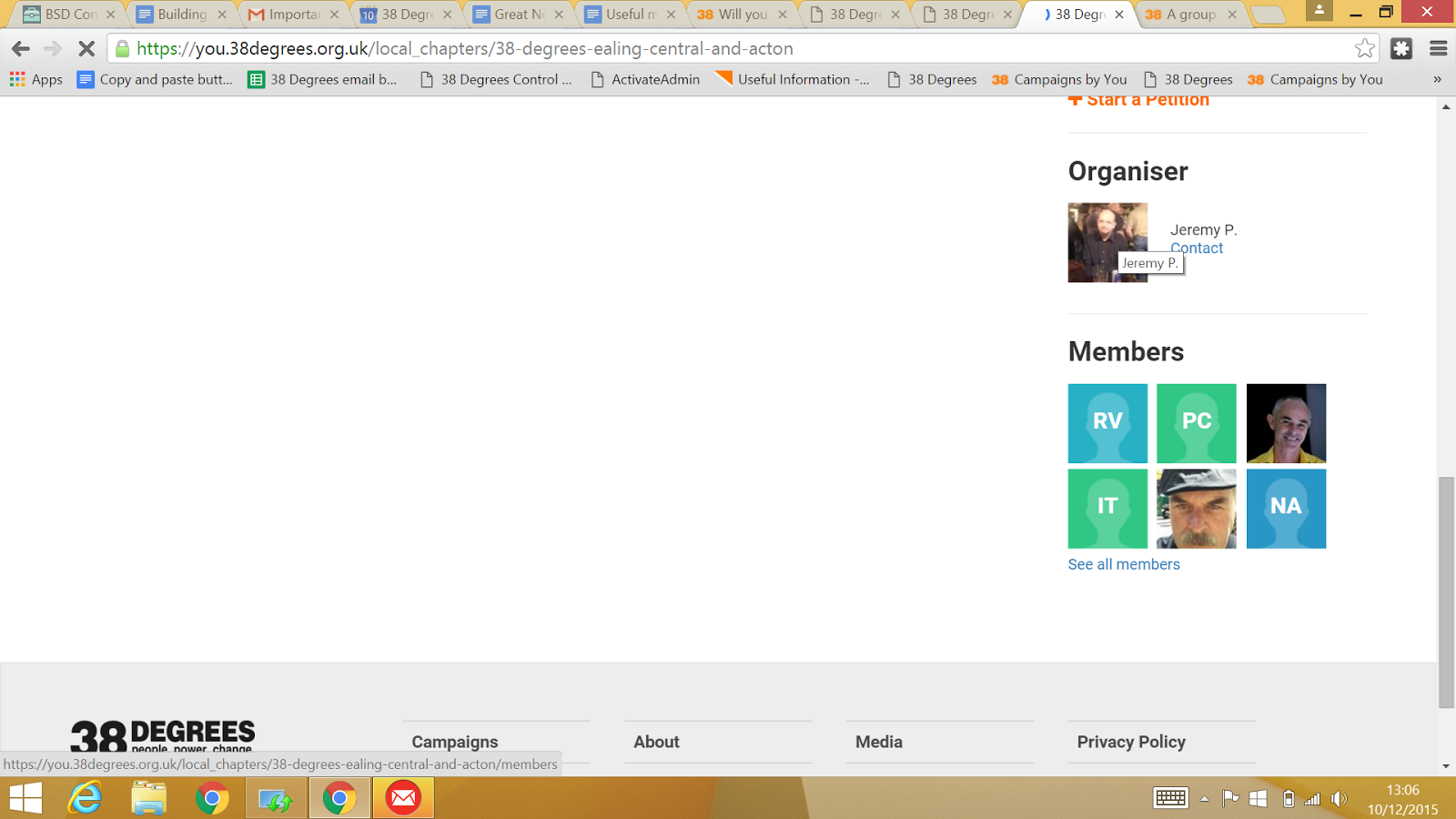
Task: Open File Explorer from the taskbar
Action: (148, 798)
